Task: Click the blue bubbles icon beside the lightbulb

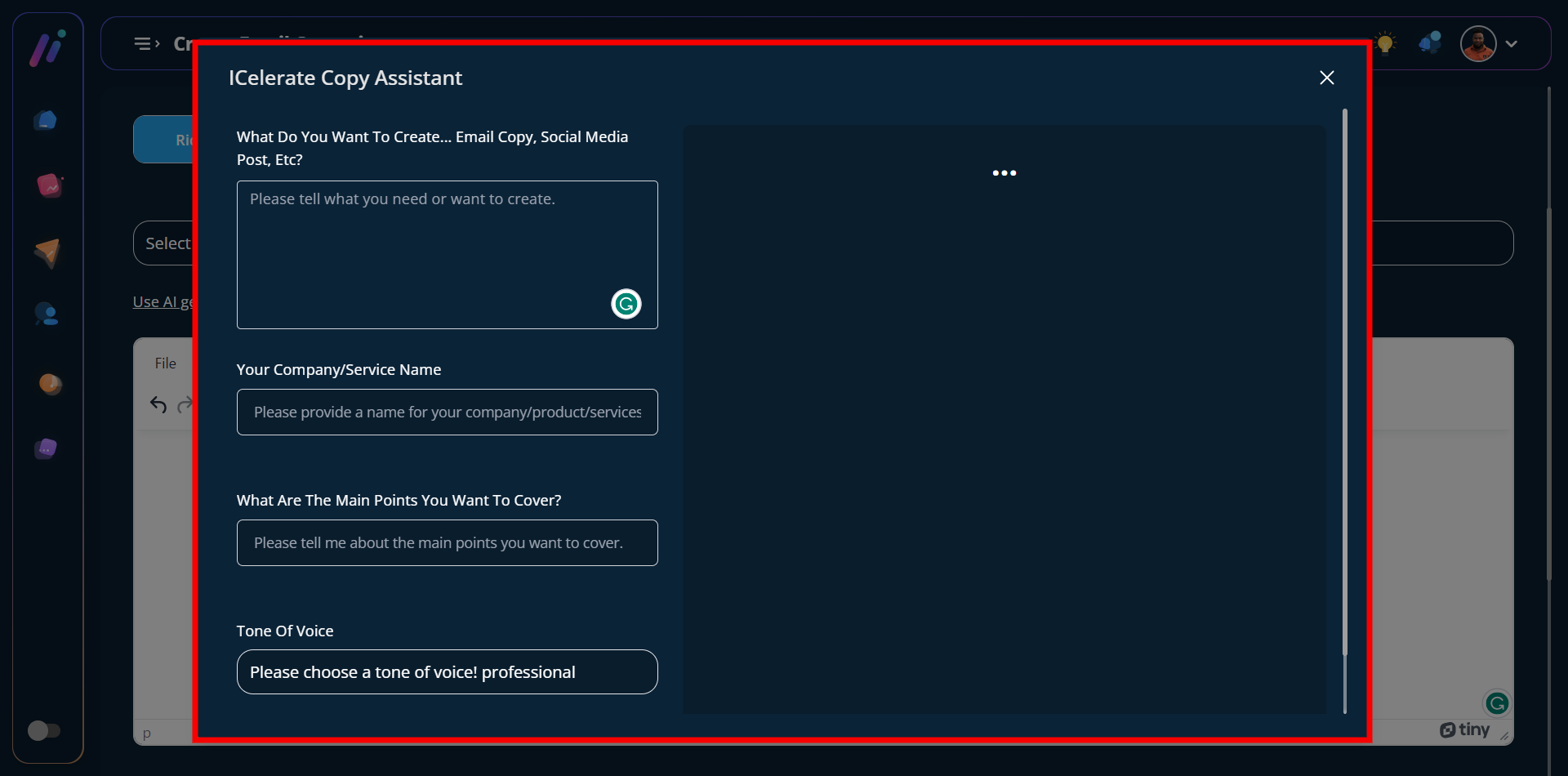Action: 1430,43
